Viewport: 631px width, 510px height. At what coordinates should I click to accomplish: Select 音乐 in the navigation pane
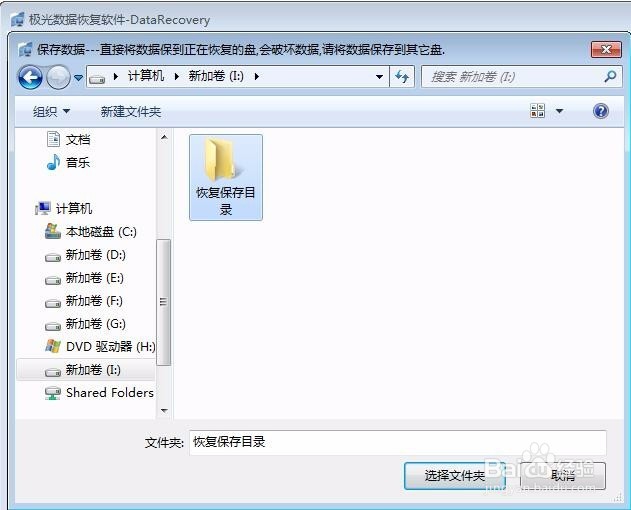click(x=78, y=163)
